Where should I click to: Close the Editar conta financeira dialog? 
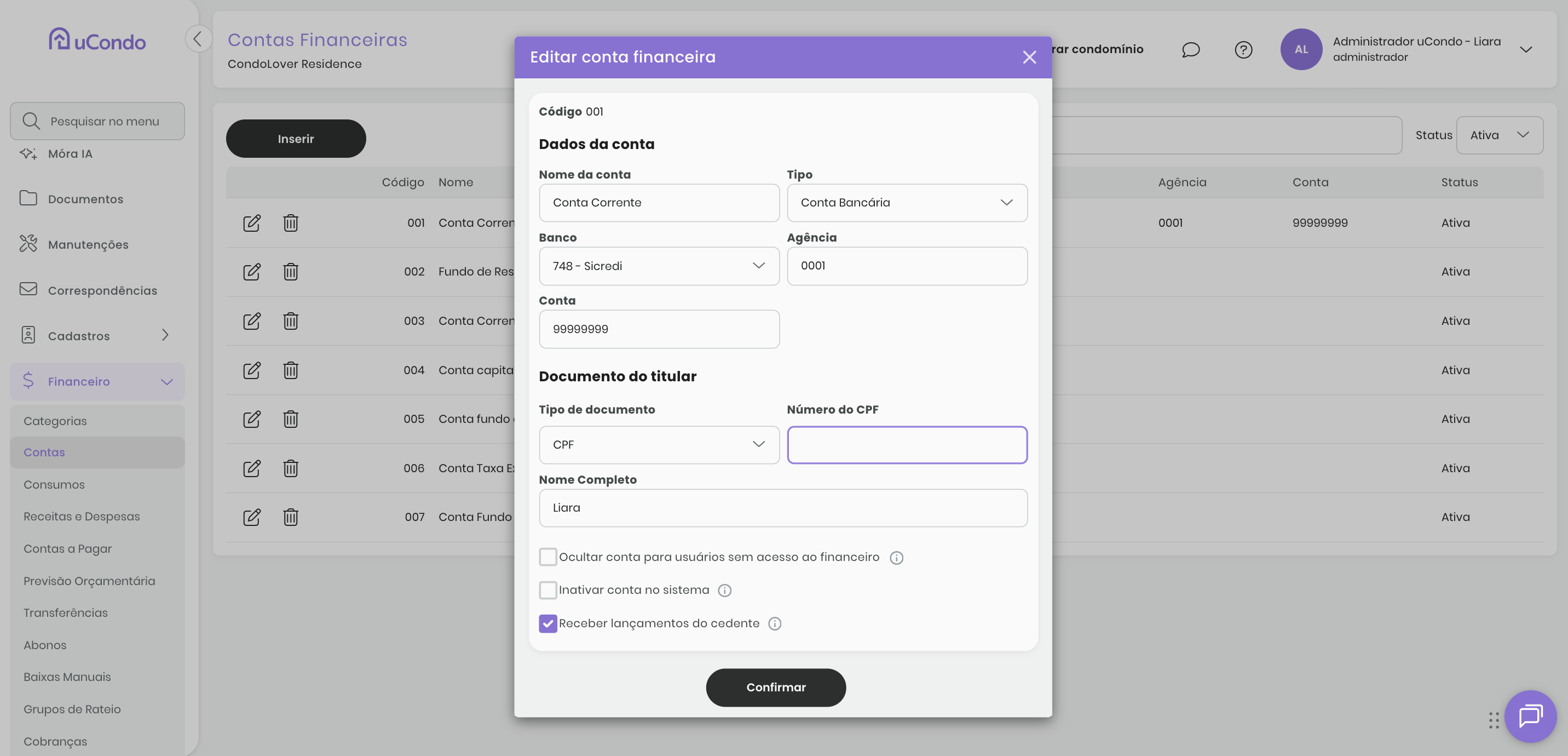coord(1029,58)
